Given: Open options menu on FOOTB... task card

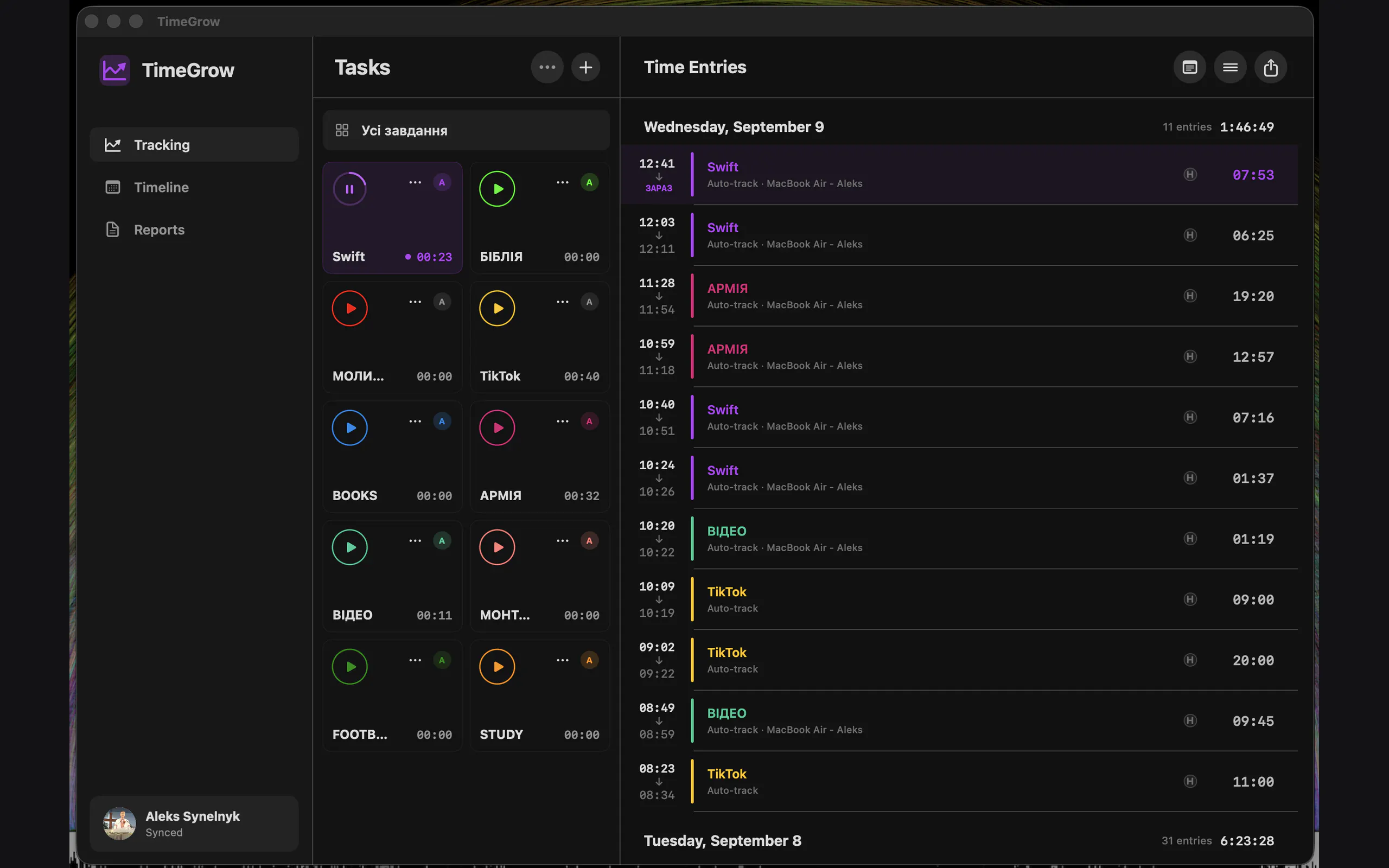Looking at the screenshot, I should (x=415, y=660).
